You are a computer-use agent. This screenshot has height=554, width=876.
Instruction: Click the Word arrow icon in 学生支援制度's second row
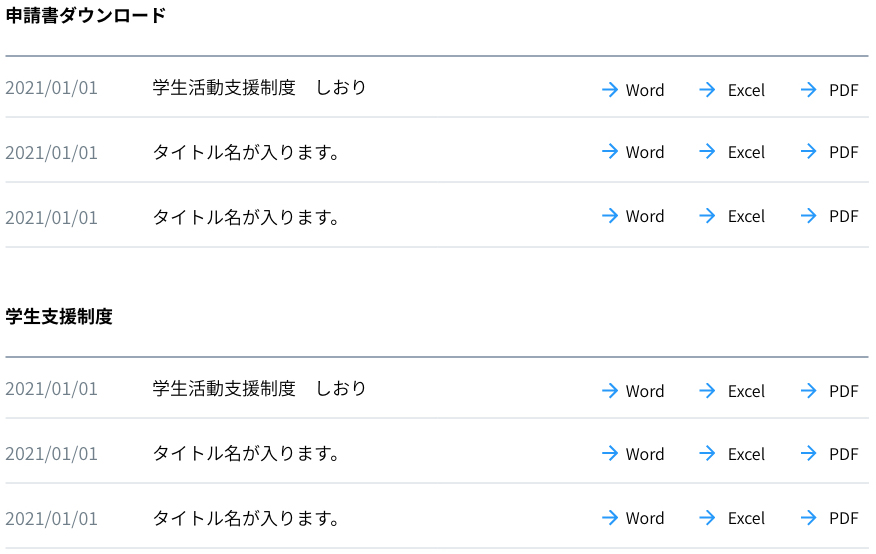click(x=609, y=454)
